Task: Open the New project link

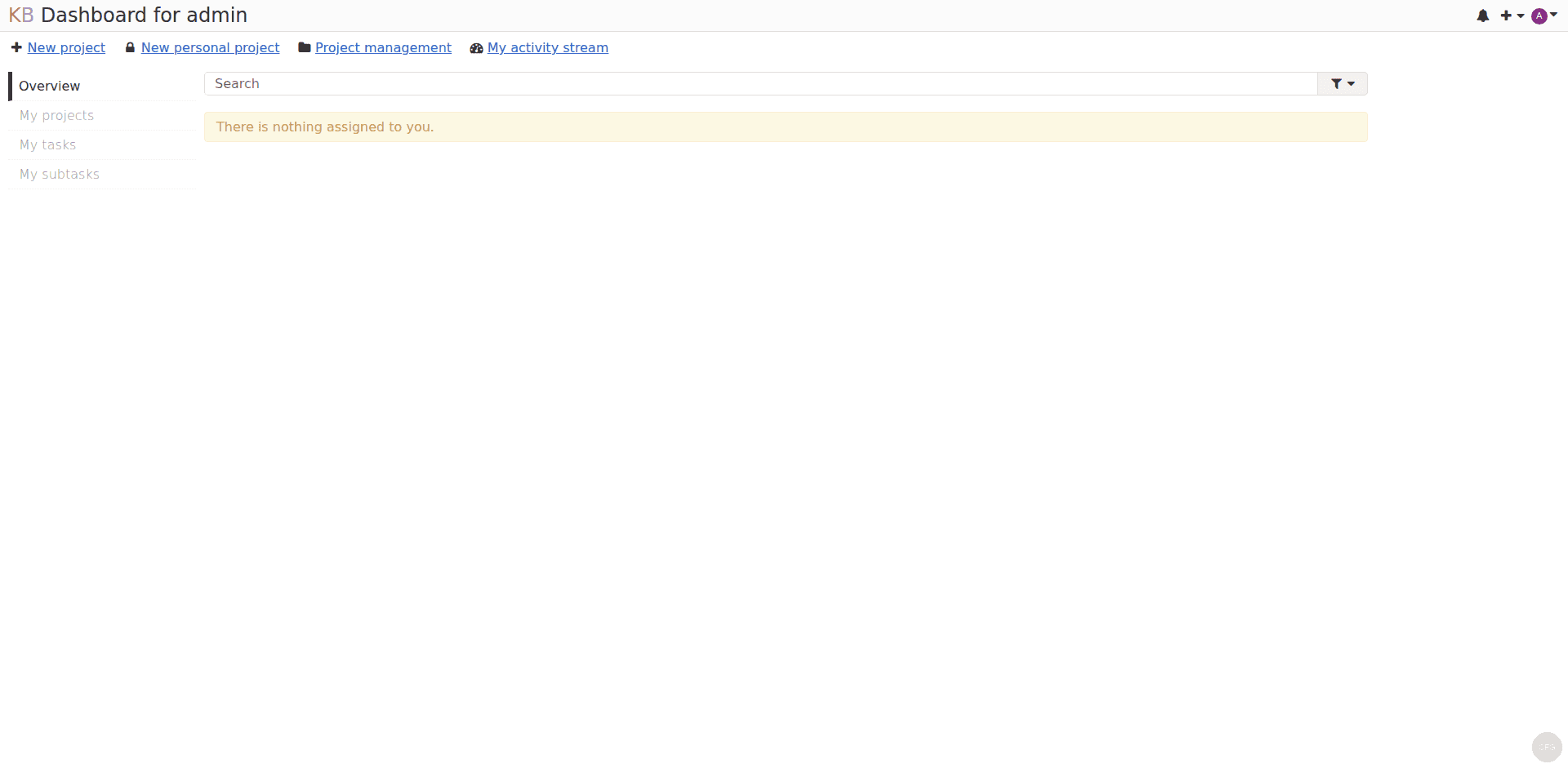Action: coord(66,47)
